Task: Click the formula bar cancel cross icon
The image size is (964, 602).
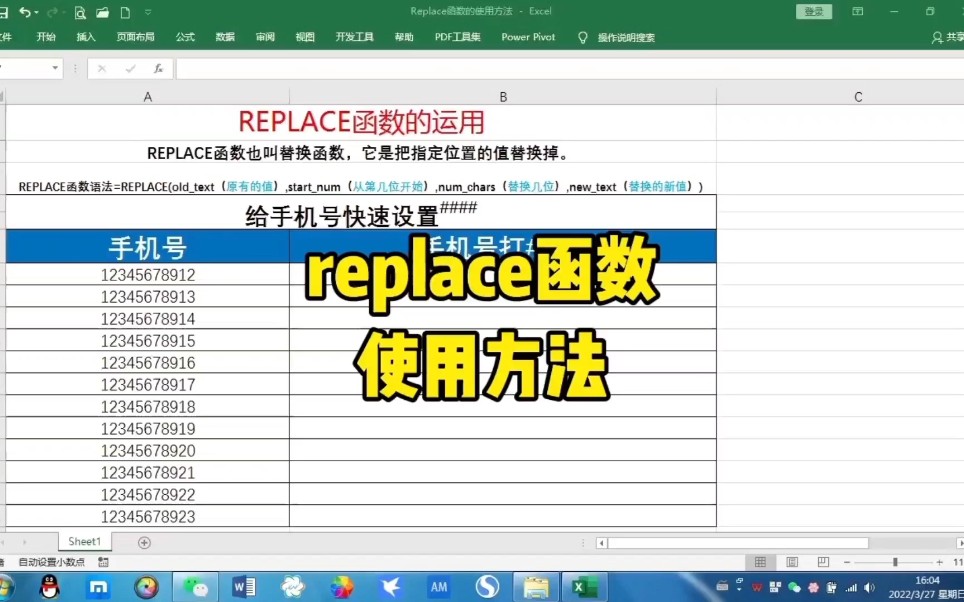Action: 100,68
